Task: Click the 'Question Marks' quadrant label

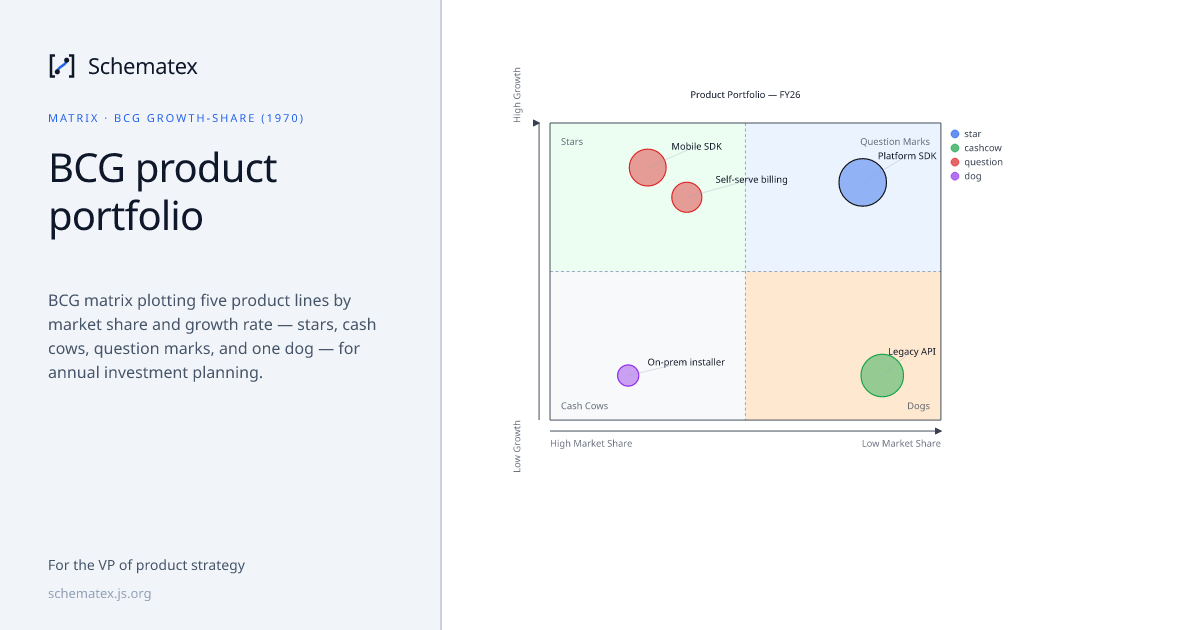Action: [895, 142]
